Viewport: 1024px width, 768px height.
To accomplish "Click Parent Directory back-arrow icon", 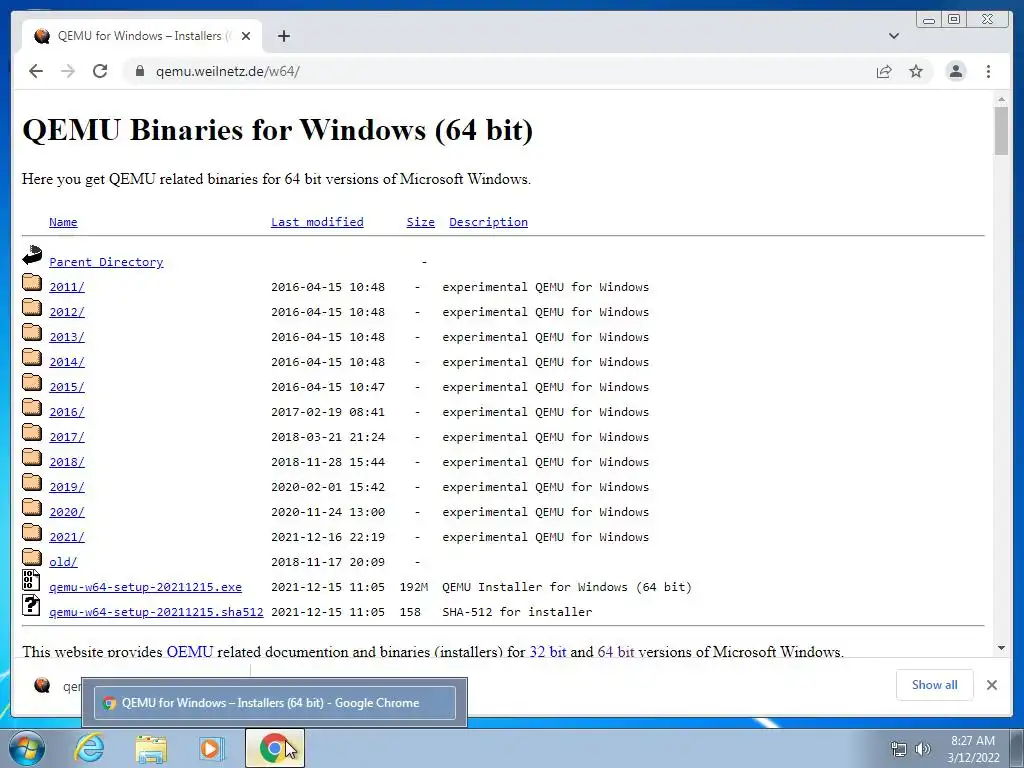I will click(32, 255).
